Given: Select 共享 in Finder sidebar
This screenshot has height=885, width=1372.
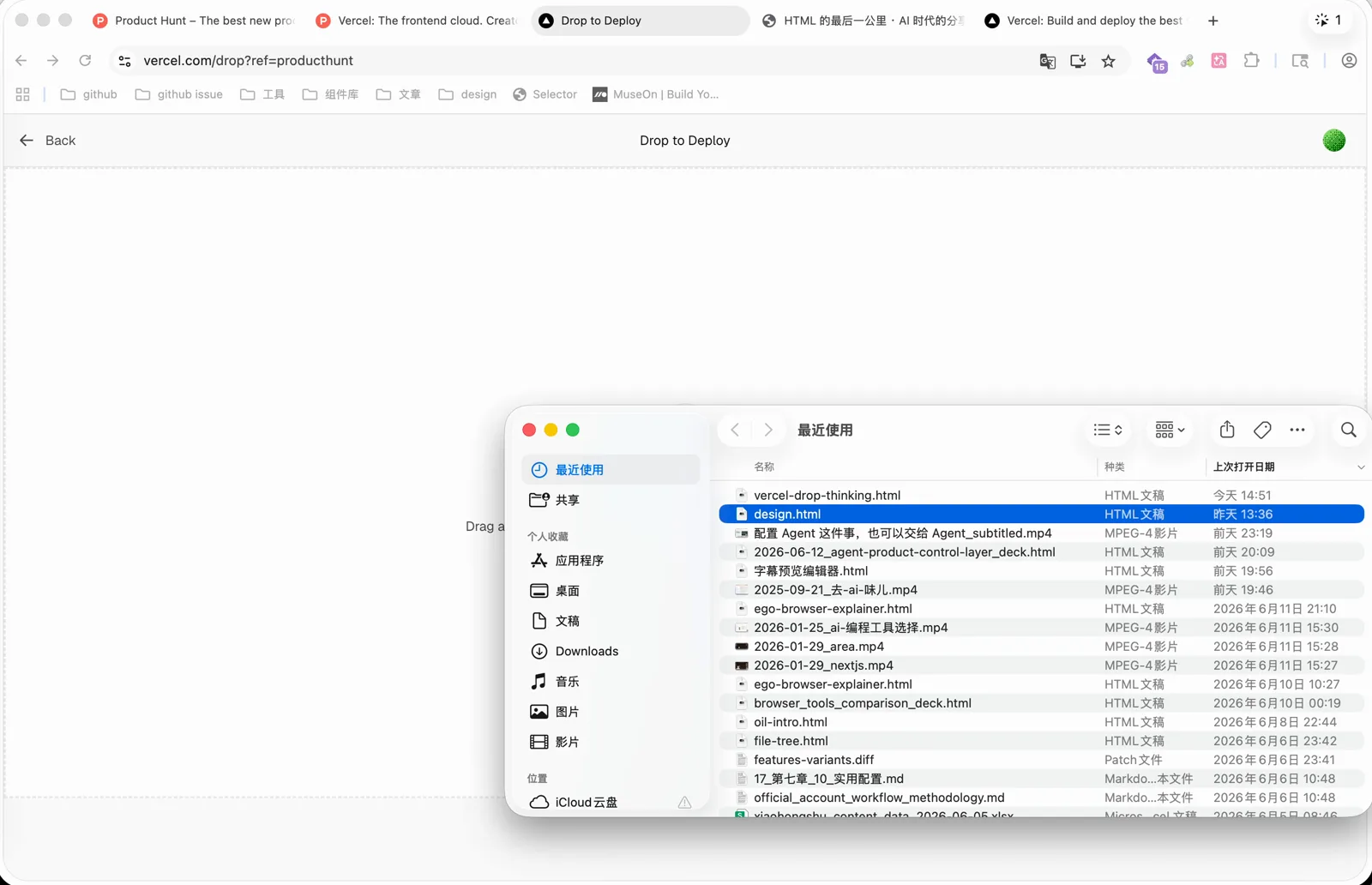Looking at the screenshot, I should click(x=611, y=500).
